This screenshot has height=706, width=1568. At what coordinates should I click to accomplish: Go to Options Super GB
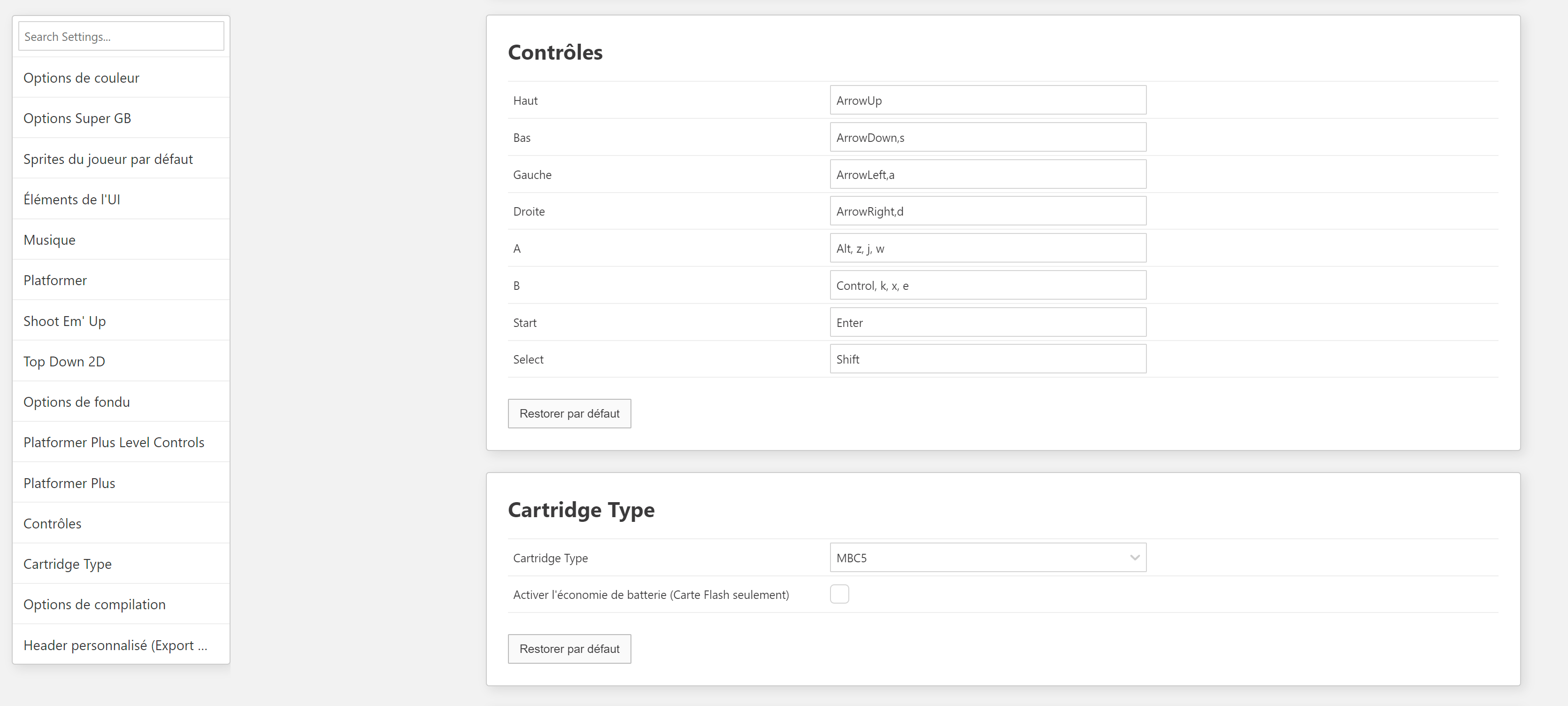77,118
